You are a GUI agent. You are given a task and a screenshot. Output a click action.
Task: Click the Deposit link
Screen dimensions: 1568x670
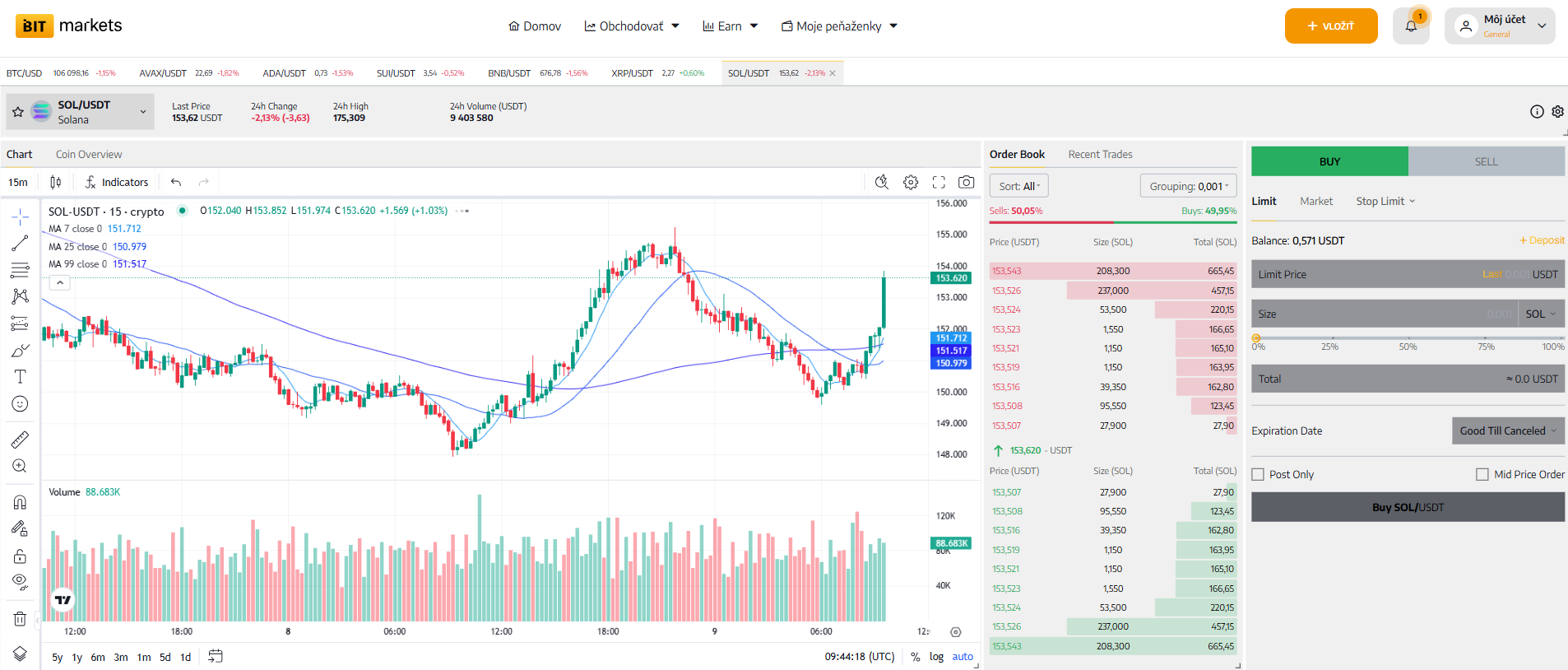pyautogui.click(x=1542, y=240)
